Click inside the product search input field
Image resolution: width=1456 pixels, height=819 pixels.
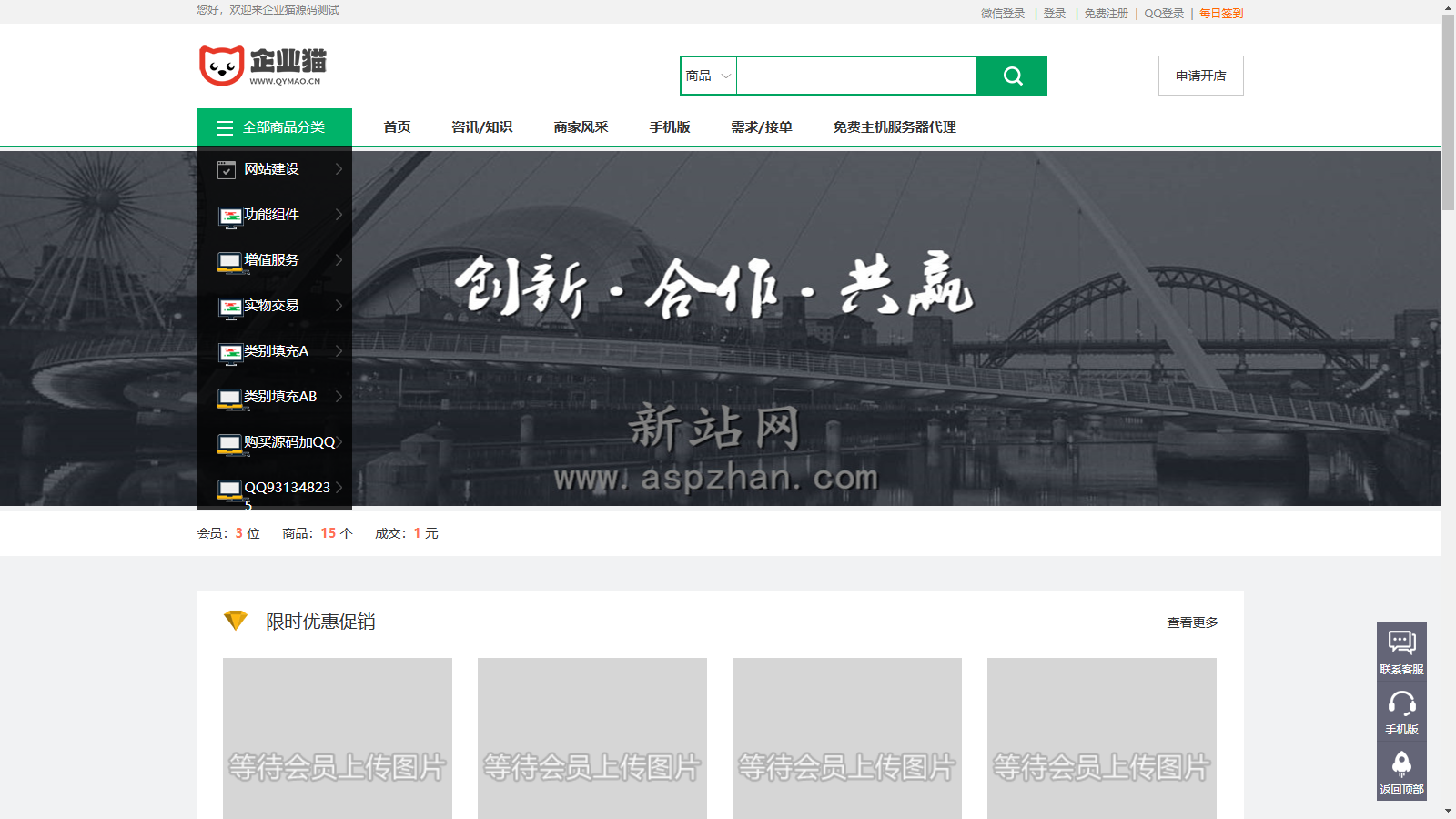tap(856, 76)
